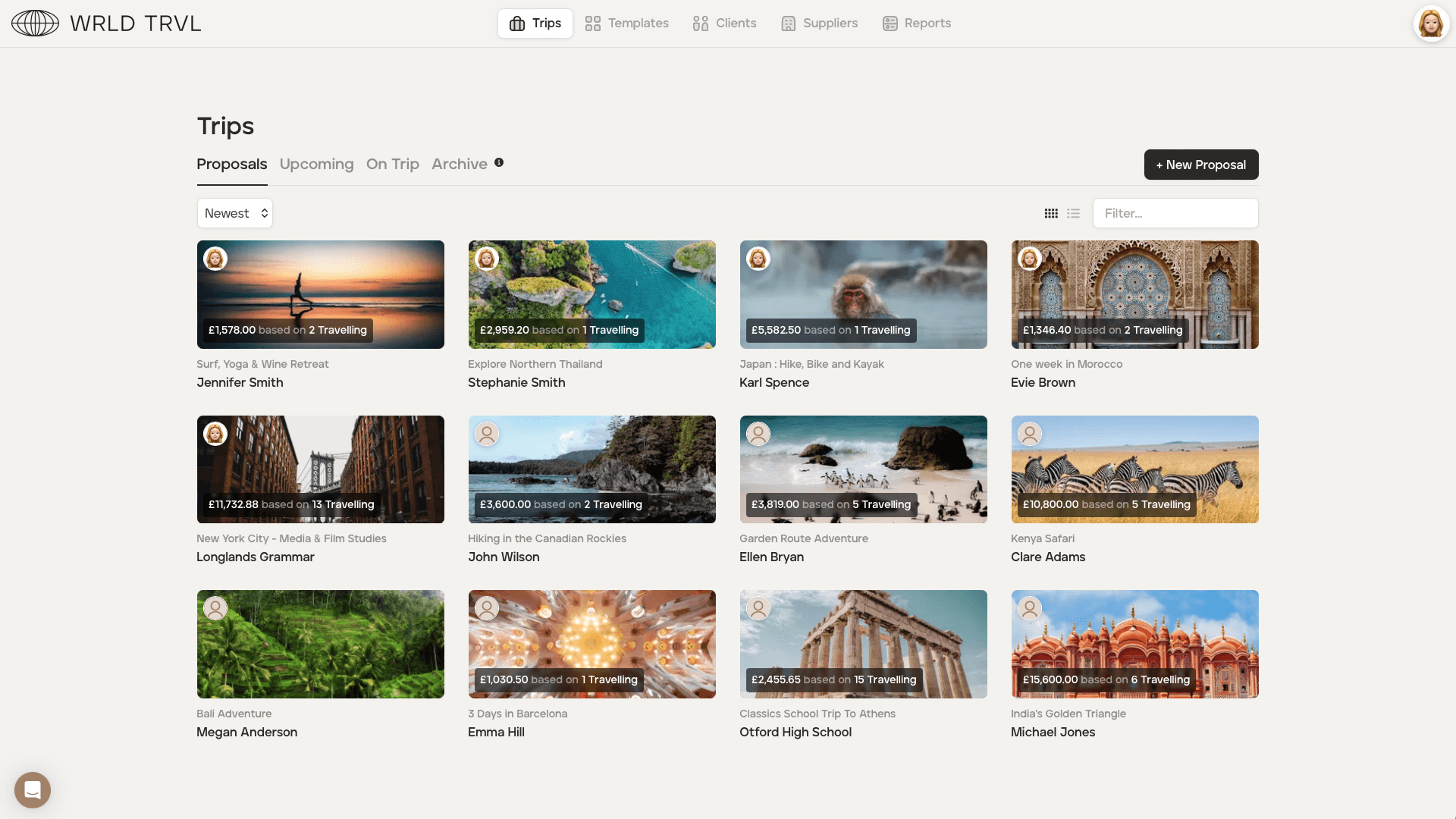This screenshot has height=819, width=1456.
Task: Open the Trips tab in top navigation
Action: [x=535, y=24]
